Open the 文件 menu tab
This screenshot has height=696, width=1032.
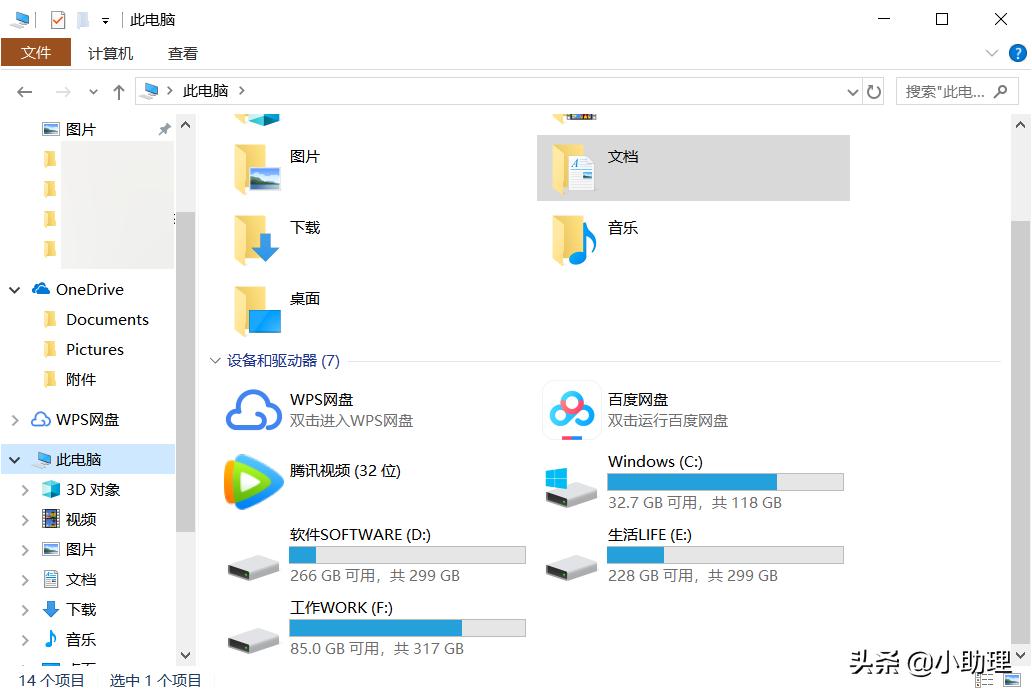[36, 53]
